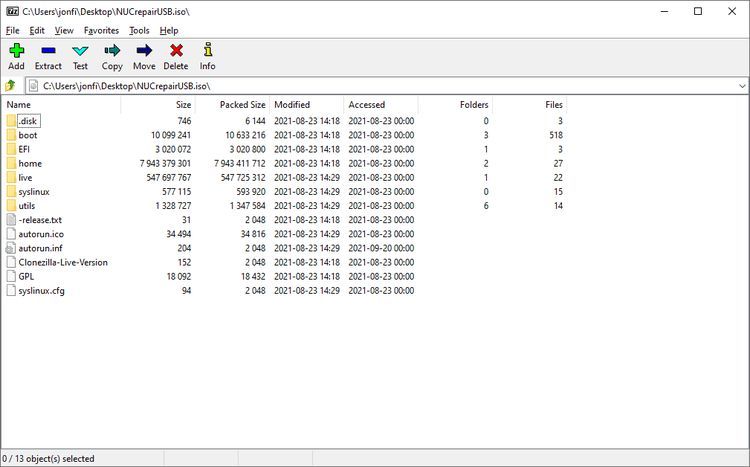This screenshot has height=467, width=750.
Task: Open the File menu
Action: (13, 31)
